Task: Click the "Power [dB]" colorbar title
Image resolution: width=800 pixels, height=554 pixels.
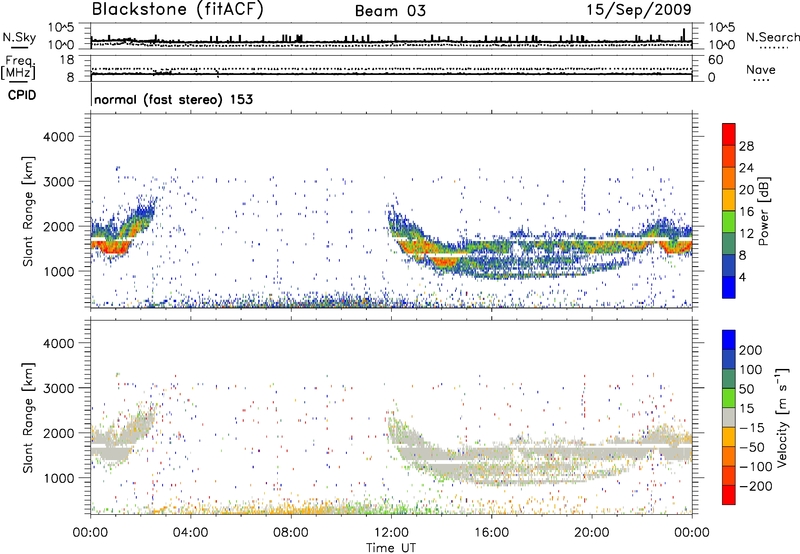Action: coord(764,211)
